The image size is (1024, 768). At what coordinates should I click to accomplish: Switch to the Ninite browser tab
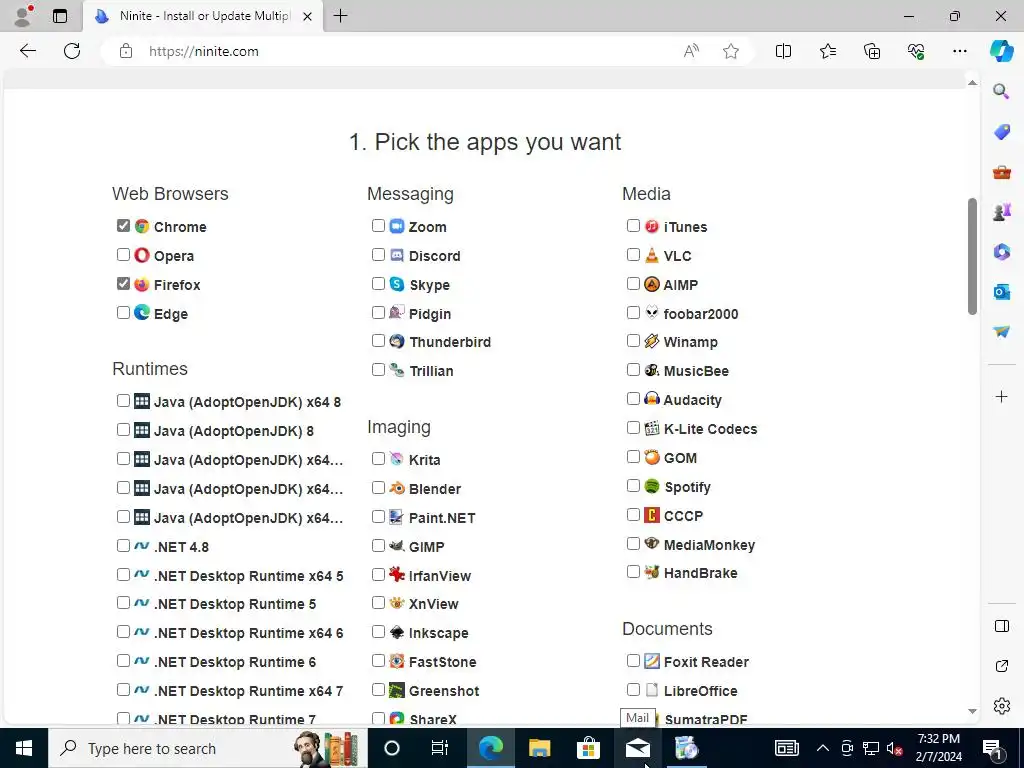(202, 16)
